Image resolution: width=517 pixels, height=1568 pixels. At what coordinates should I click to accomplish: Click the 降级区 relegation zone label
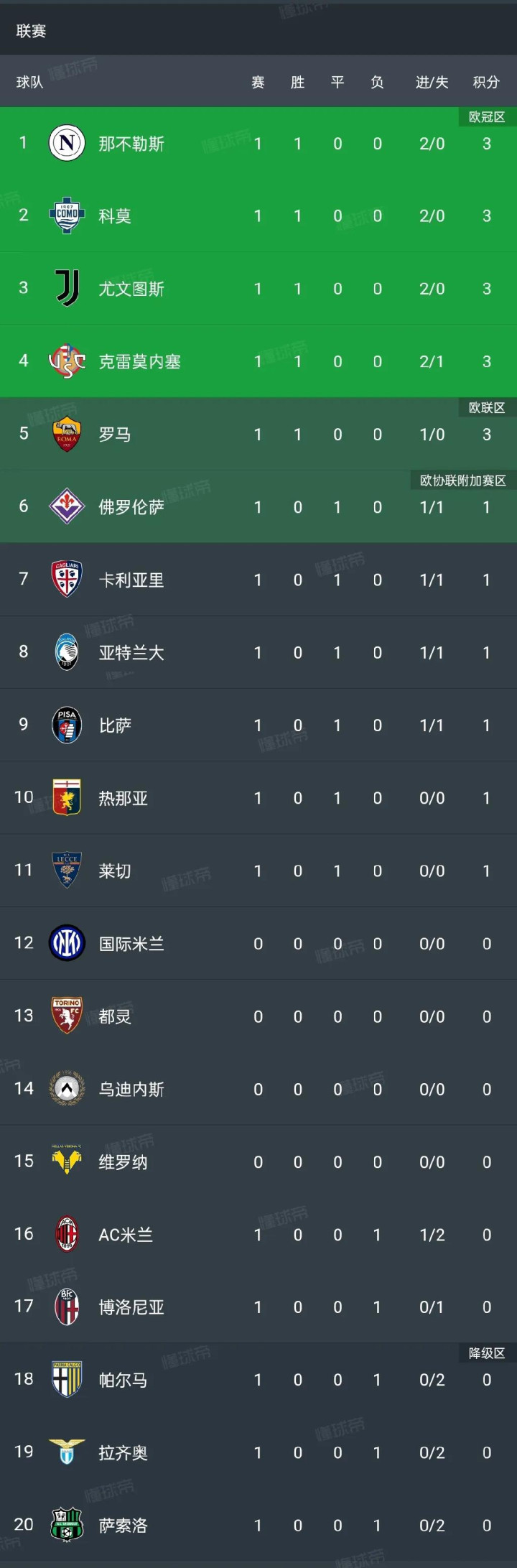click(x=487, y=1353)
